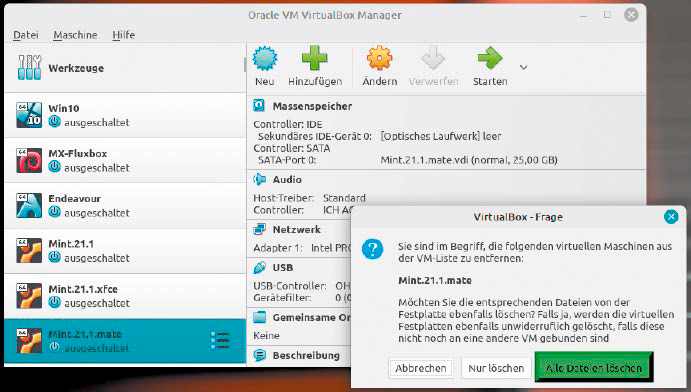Click the Massenspeicher section icon
Image resolution: width=691 pixels, height=392 pixels.
pyautogui.click(x=259, y=106)
